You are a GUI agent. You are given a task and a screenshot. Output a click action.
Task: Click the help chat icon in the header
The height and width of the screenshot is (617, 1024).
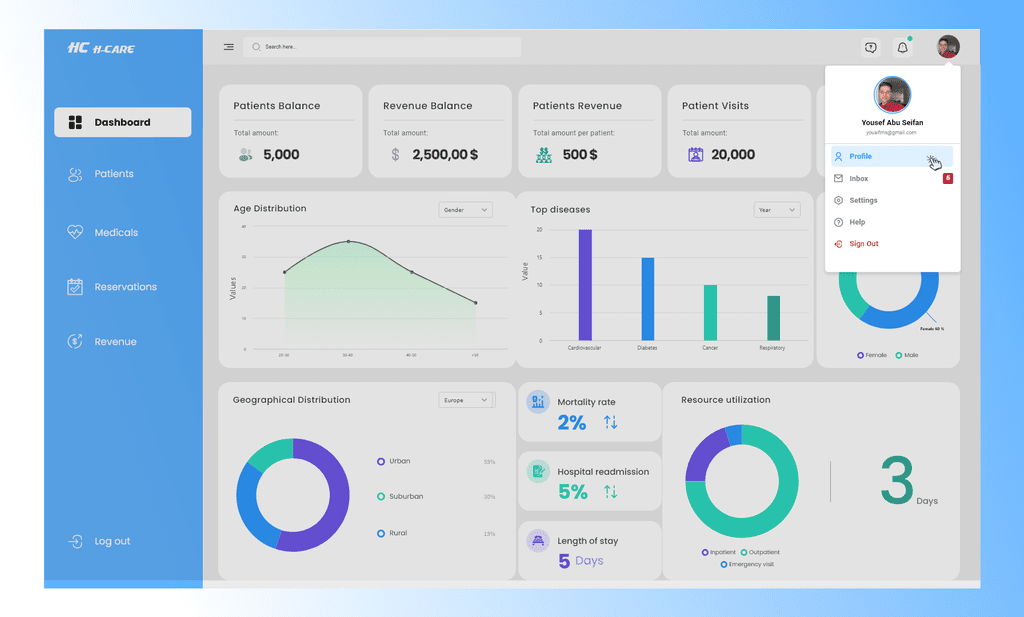pos(871,47)
